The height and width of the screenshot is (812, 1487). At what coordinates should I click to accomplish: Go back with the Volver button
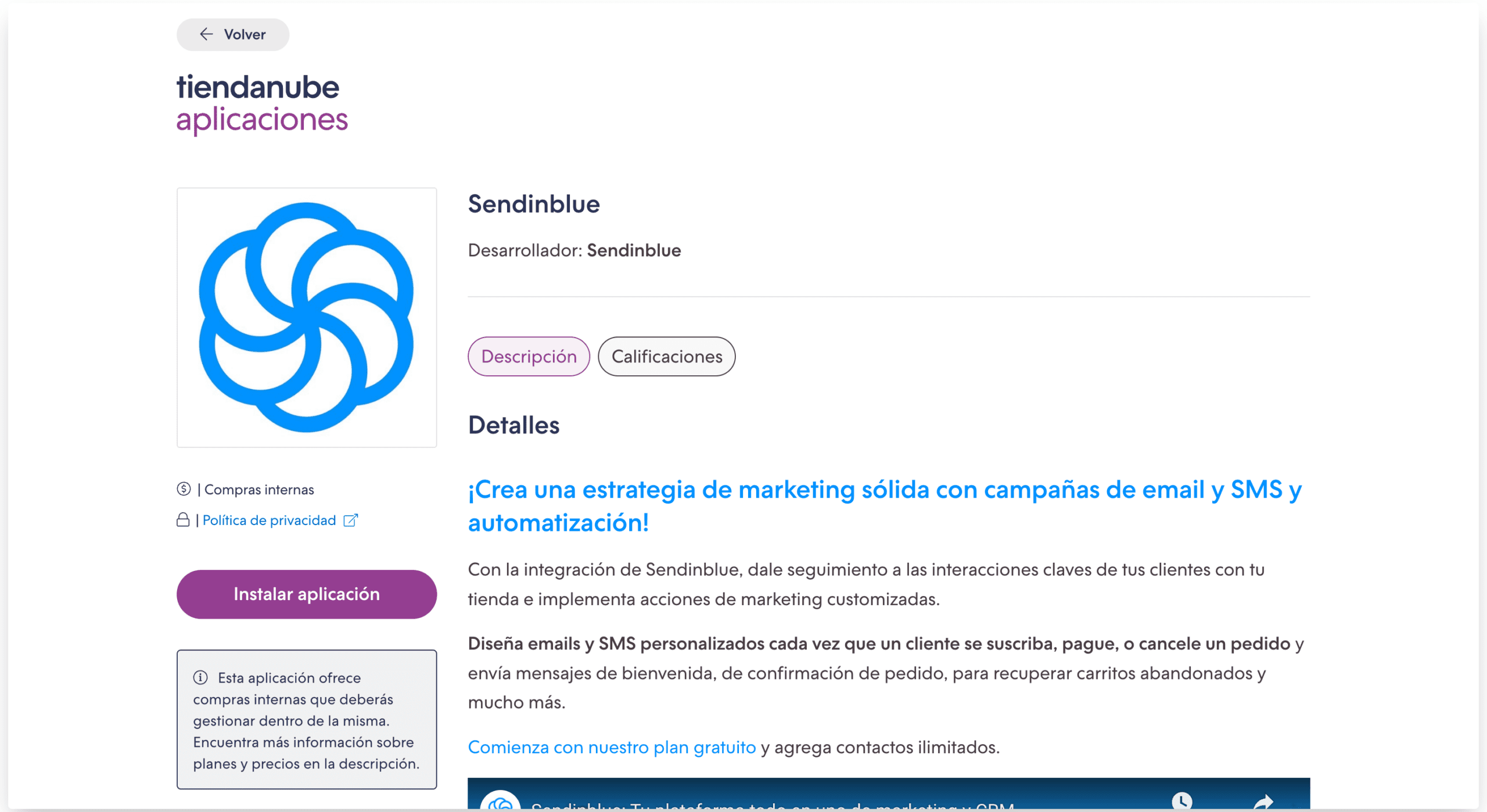(233, 34)
